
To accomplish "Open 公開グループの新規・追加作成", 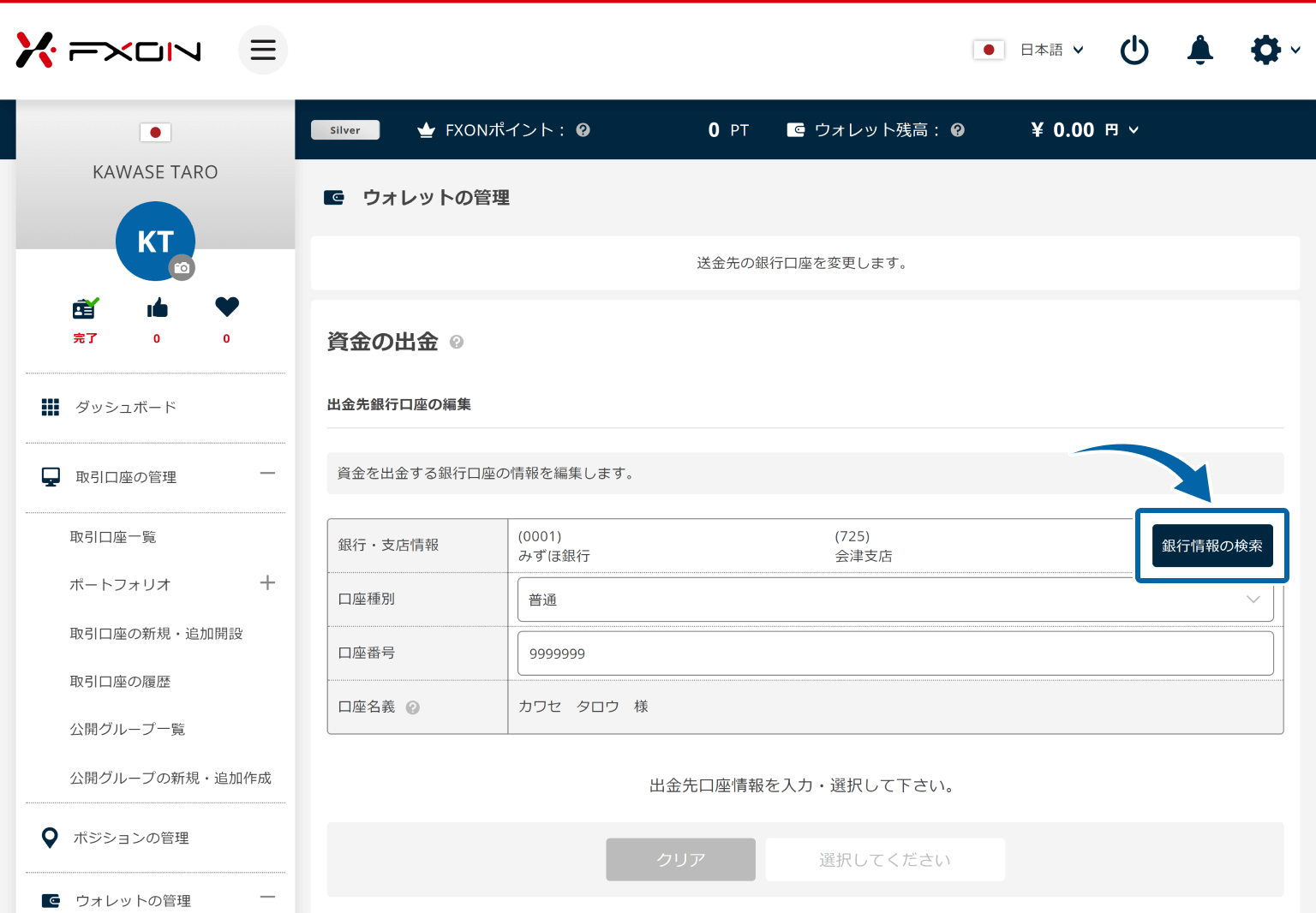I will 170,778.
